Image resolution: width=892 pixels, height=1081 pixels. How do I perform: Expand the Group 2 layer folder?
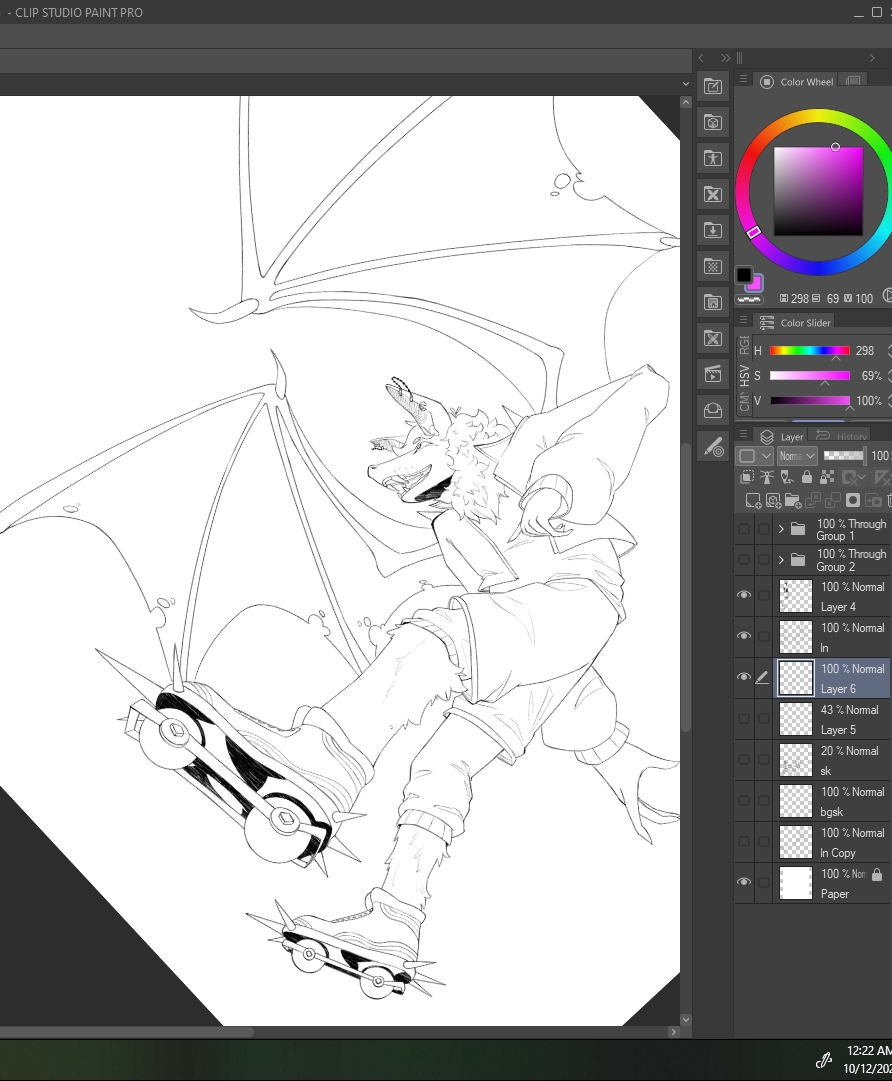(781, 559)
